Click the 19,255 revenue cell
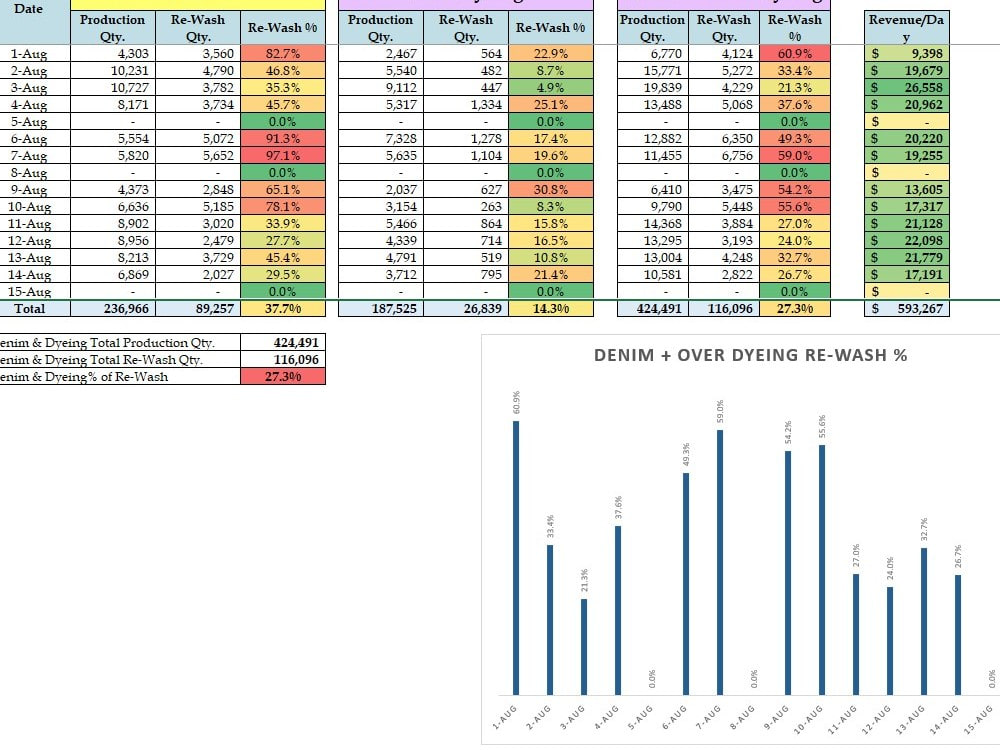 906,156
